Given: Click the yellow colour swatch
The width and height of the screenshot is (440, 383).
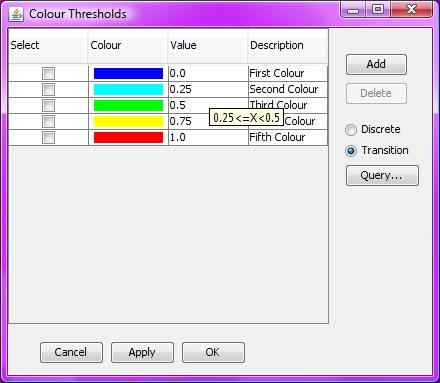Looking at the screenshot, I should (128, 121).
